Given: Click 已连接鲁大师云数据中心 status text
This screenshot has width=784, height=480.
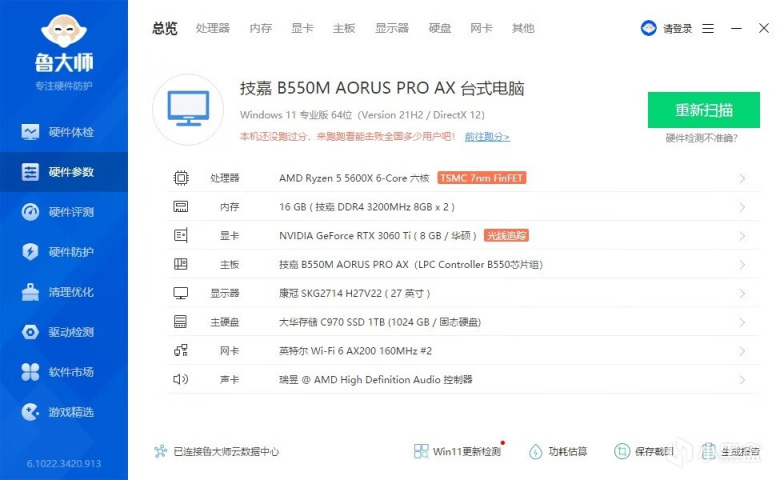Looking at the screenshot, I should click(226, 452).
